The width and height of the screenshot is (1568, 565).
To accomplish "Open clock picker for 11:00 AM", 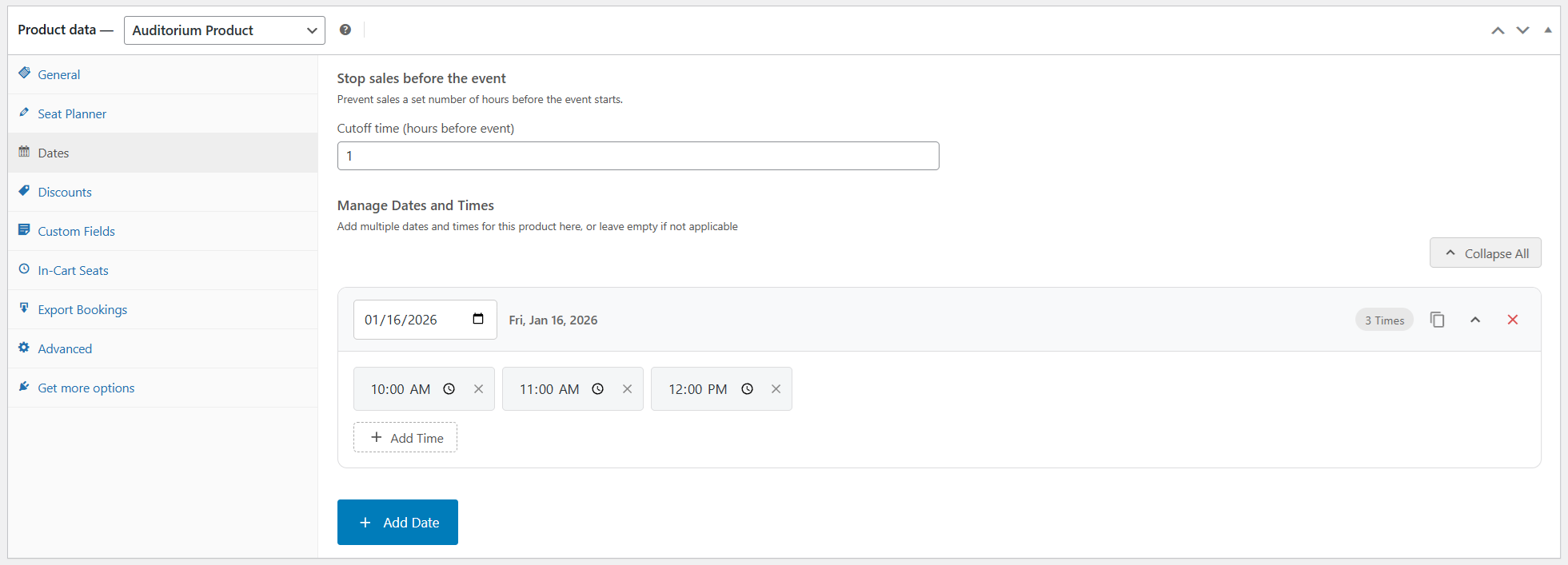I will tap(598, 389).
